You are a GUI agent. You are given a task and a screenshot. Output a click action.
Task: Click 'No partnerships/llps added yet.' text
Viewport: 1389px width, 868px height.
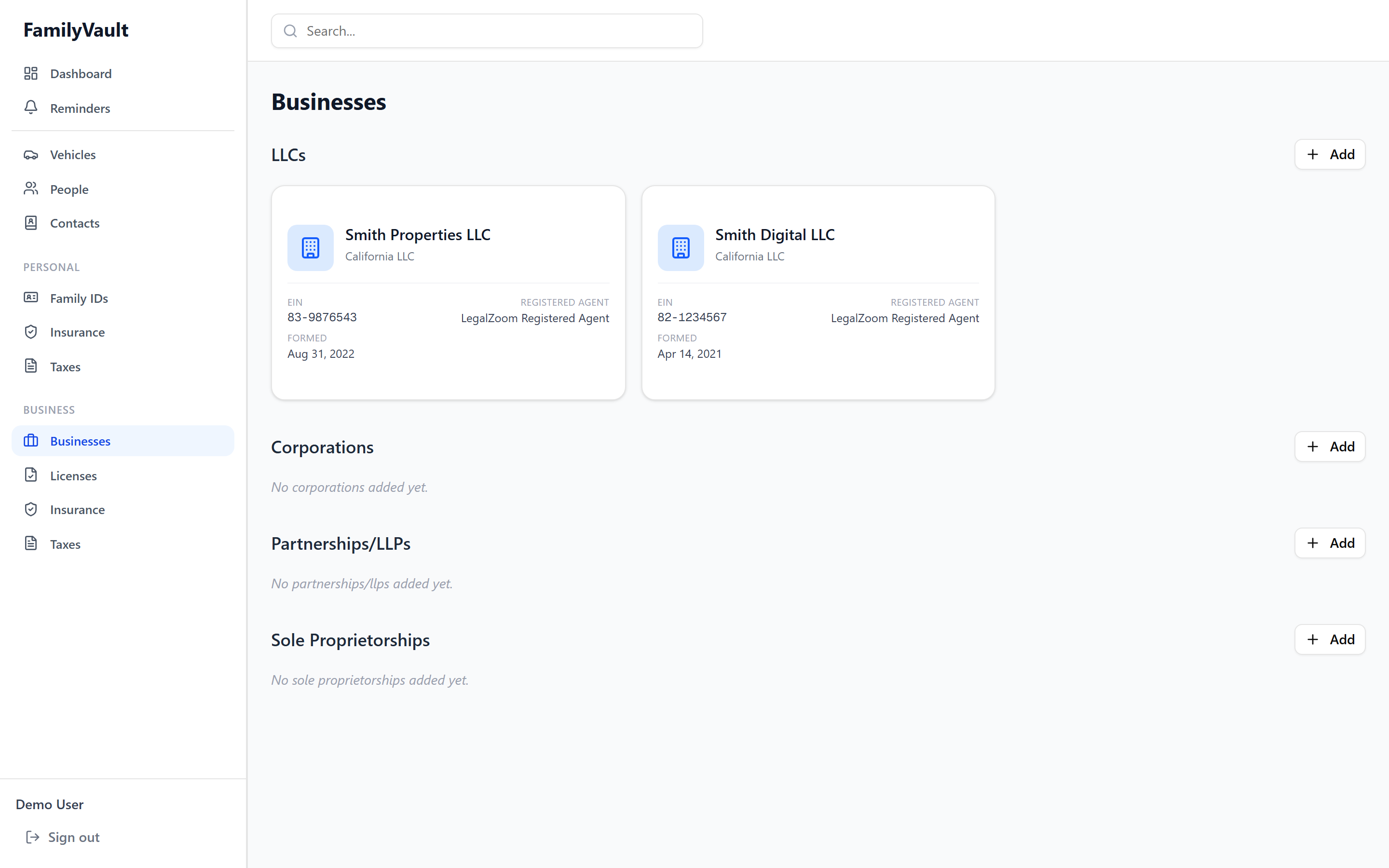pyautogui.click(x=362, y=583)
